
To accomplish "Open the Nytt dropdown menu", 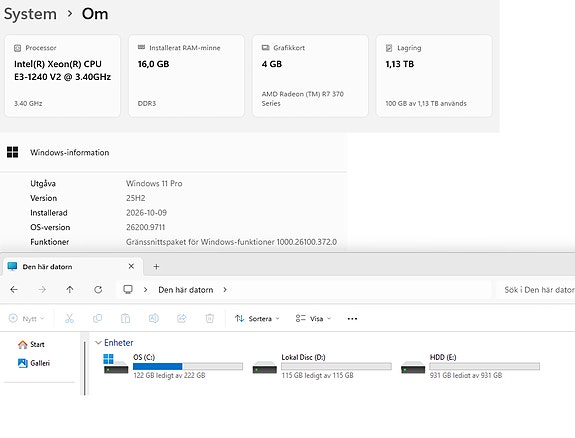I will point(27,318).
